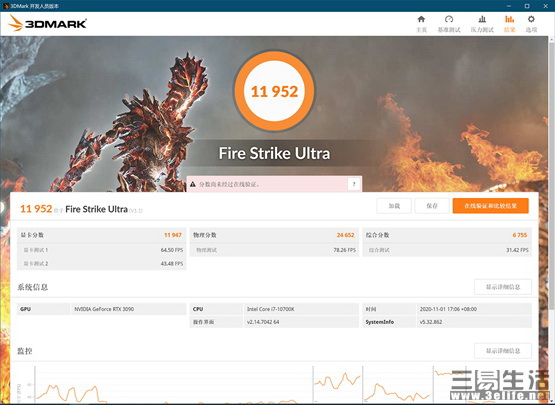Click the 保存 (Save) button
The height and width of the screenshot is (405, 555).
[432, 206]
